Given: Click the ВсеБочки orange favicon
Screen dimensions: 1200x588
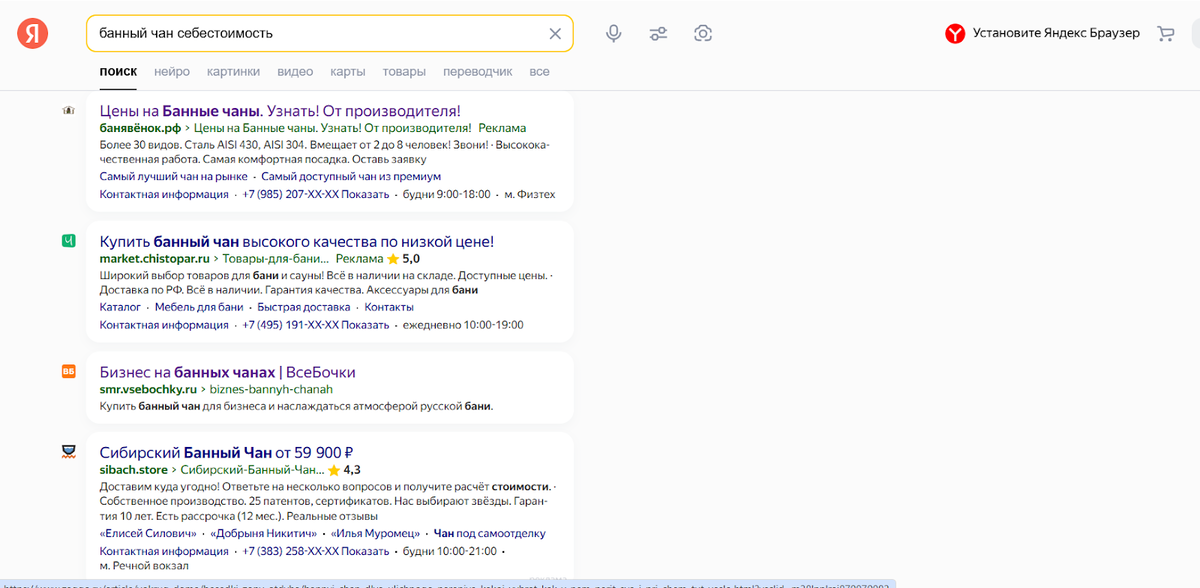Looking at the screenshot, I should (68, 372).
